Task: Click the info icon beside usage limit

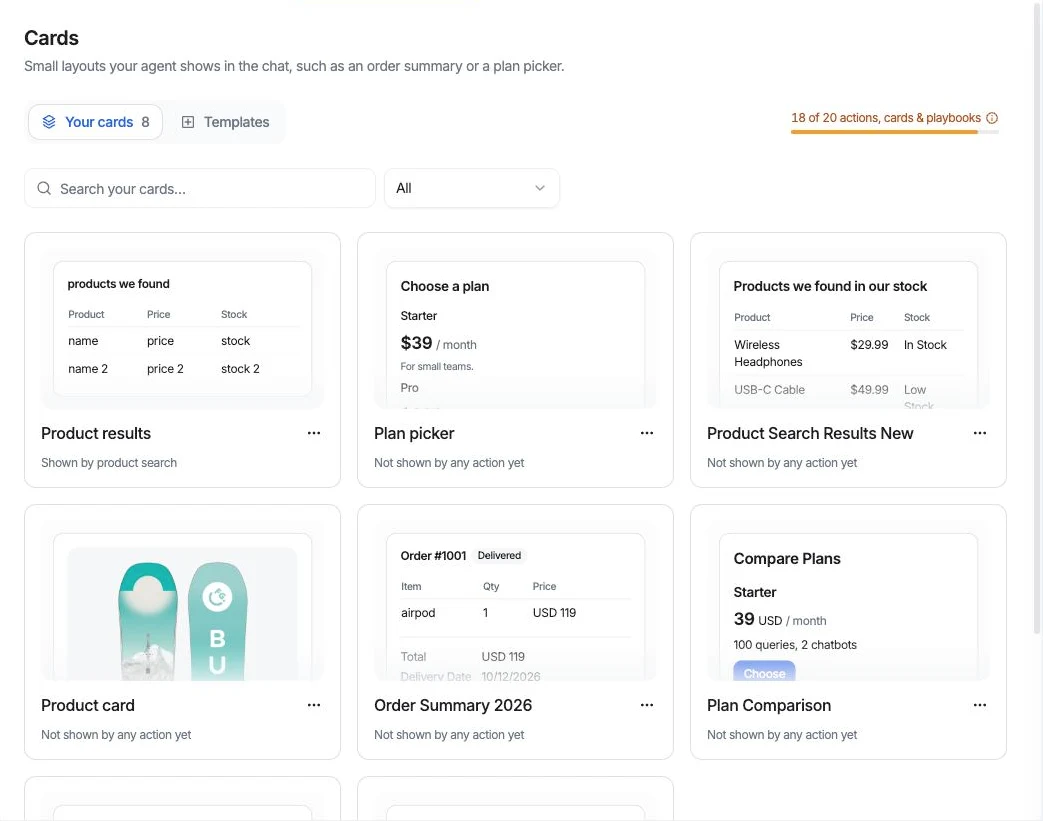Action: 992,118
